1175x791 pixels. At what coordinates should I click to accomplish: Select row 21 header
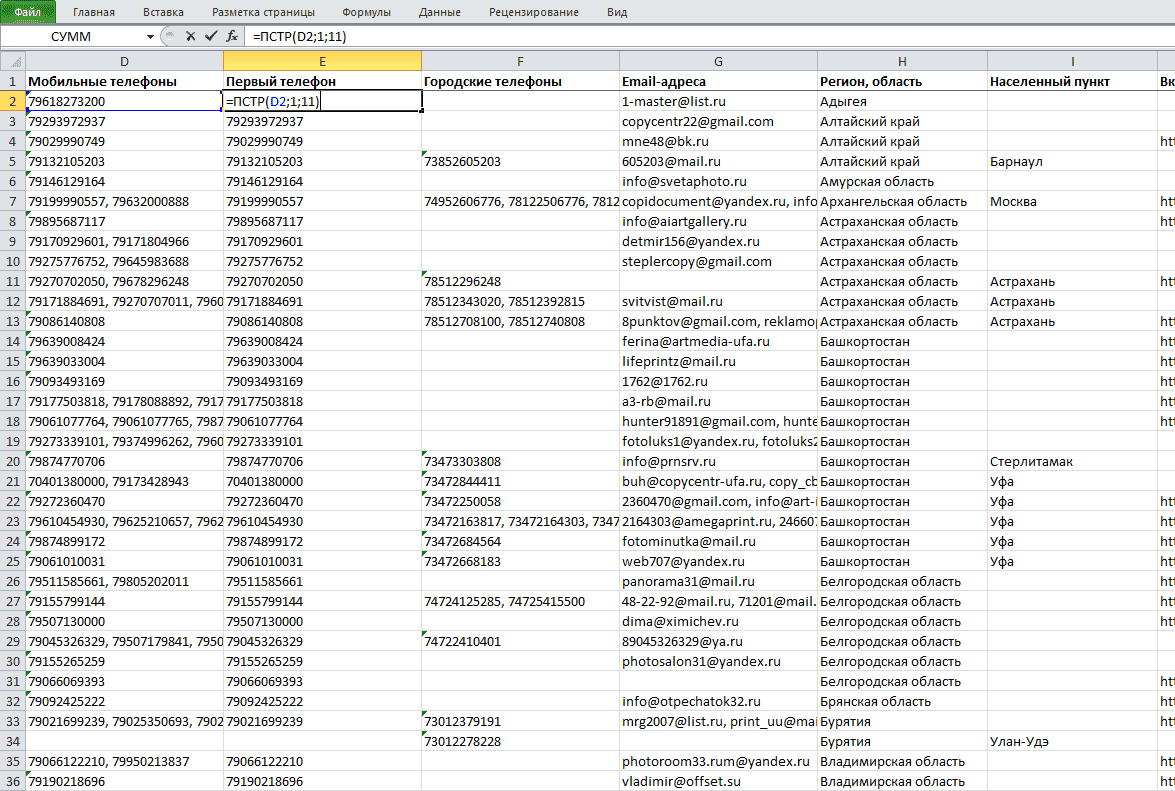click(13, 482)
